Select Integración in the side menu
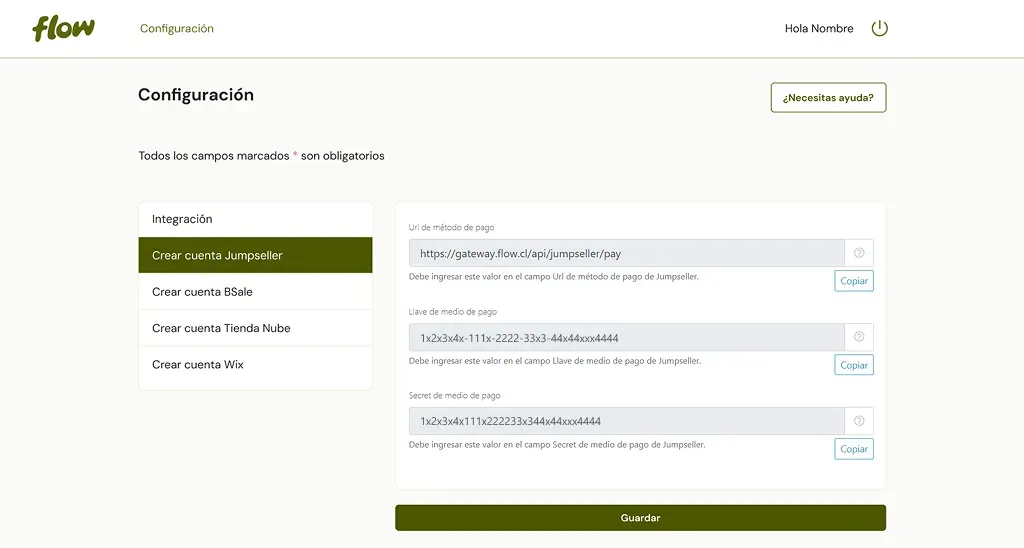 pyautogui.click(x=255, y=219)
